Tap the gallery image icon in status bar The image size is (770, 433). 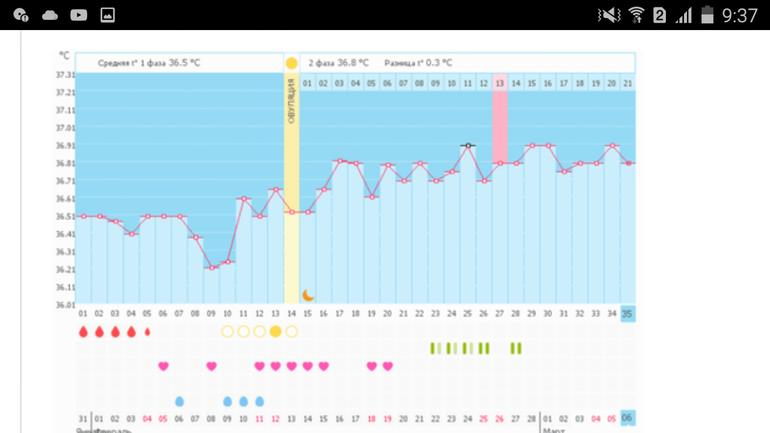pos(107,15)
